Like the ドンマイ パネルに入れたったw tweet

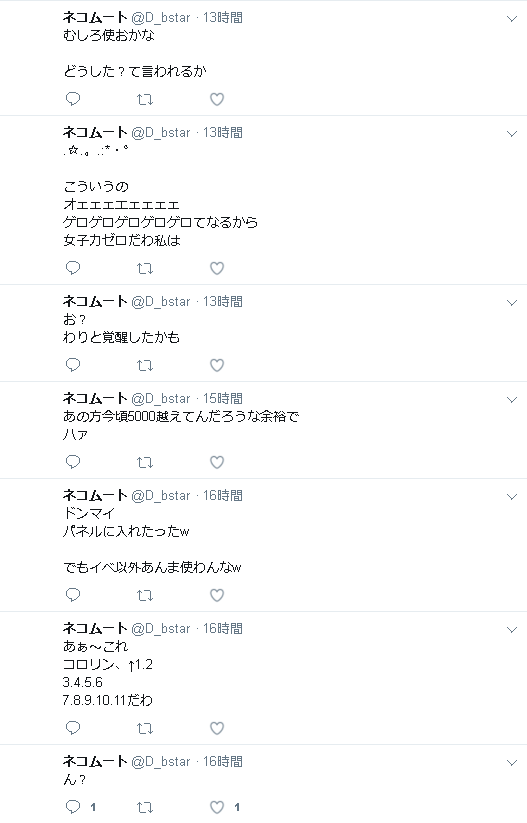[217, 595]
